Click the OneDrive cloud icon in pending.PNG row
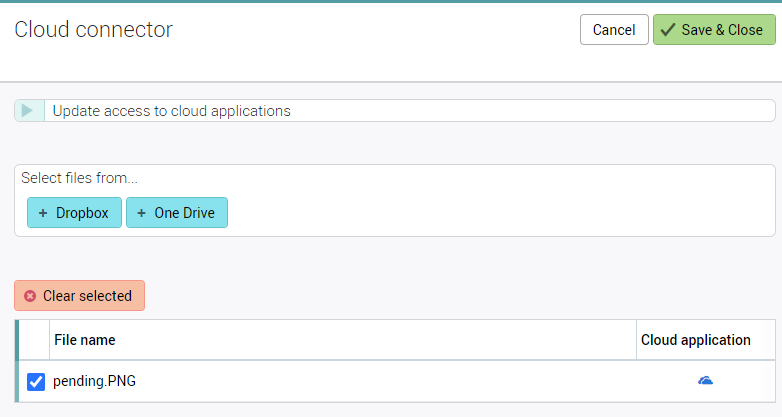The image size is (782, 417). coord(705,381)
